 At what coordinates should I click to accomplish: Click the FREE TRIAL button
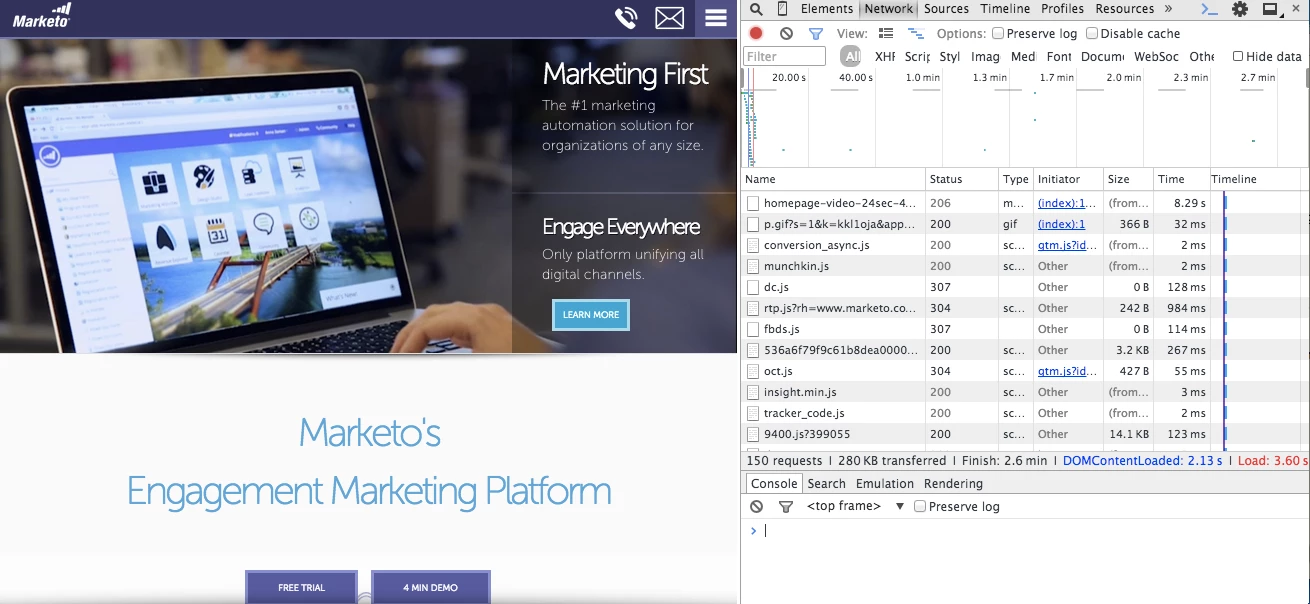click(301, 587)
